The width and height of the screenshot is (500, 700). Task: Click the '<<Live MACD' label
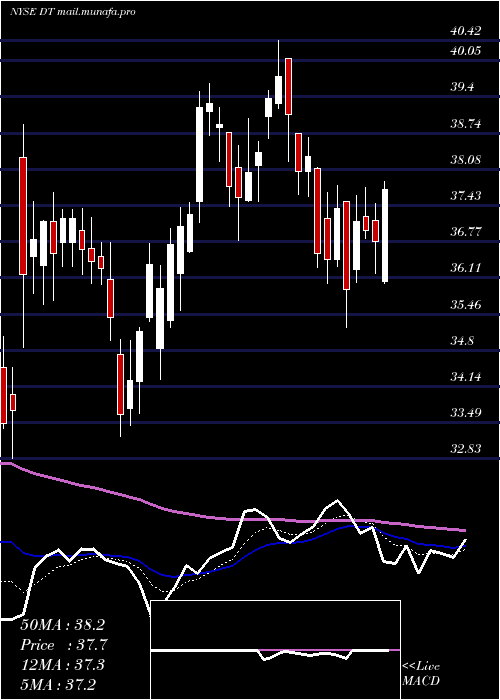coord(421,673)
